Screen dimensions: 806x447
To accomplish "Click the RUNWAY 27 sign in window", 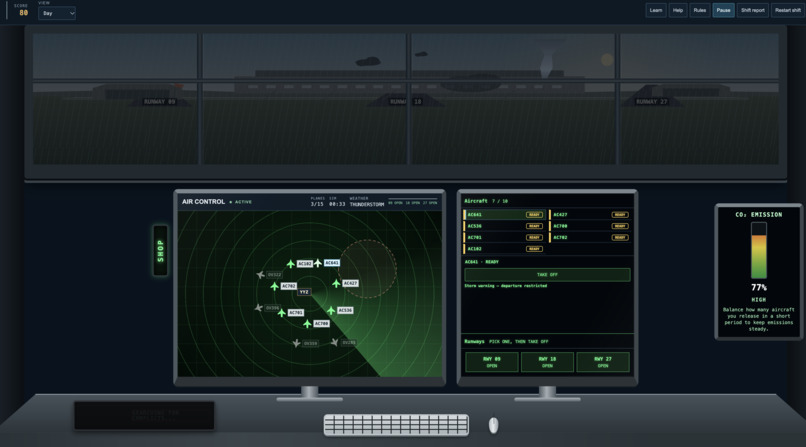I will click(651, 102).
